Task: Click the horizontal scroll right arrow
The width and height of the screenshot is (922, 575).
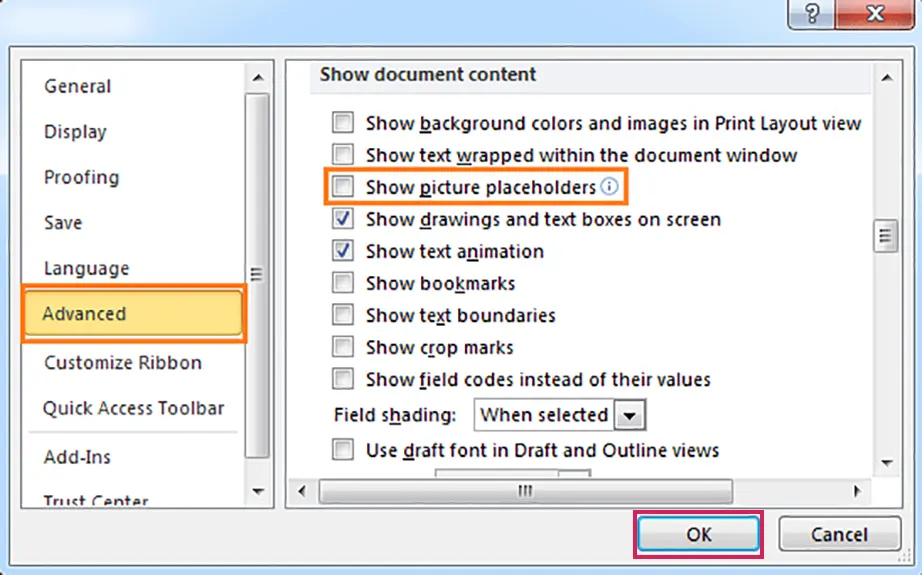Action: 857,491
